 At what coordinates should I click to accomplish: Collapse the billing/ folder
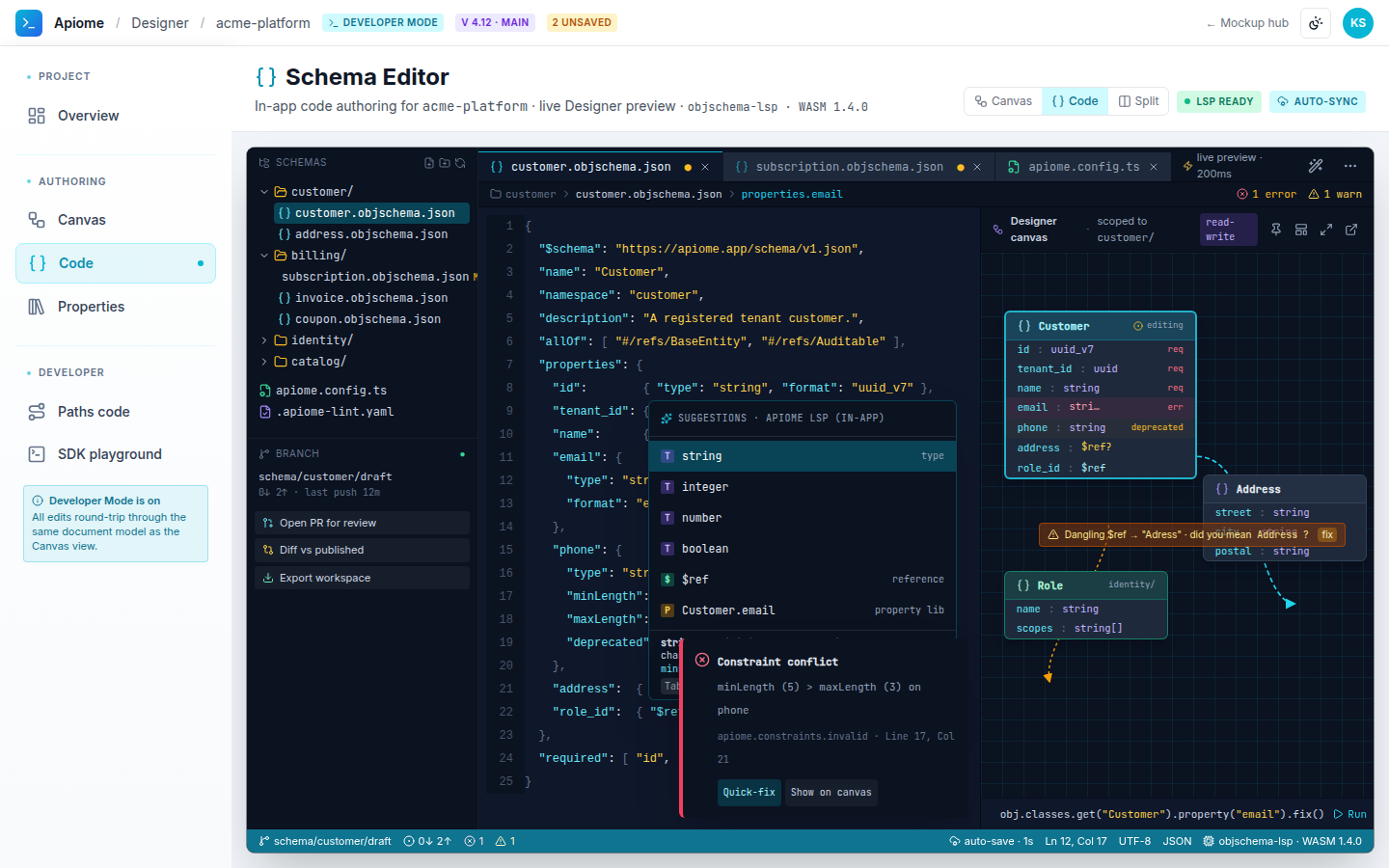264,256
